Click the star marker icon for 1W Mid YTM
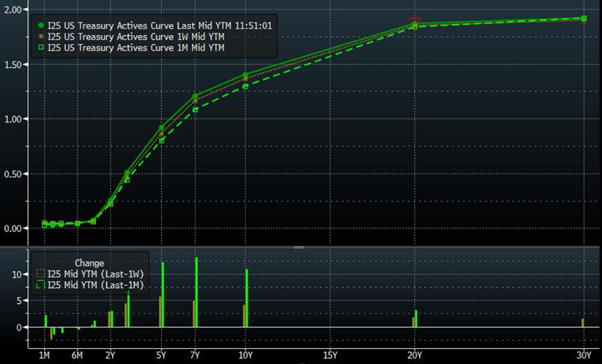 click(41, 37)
